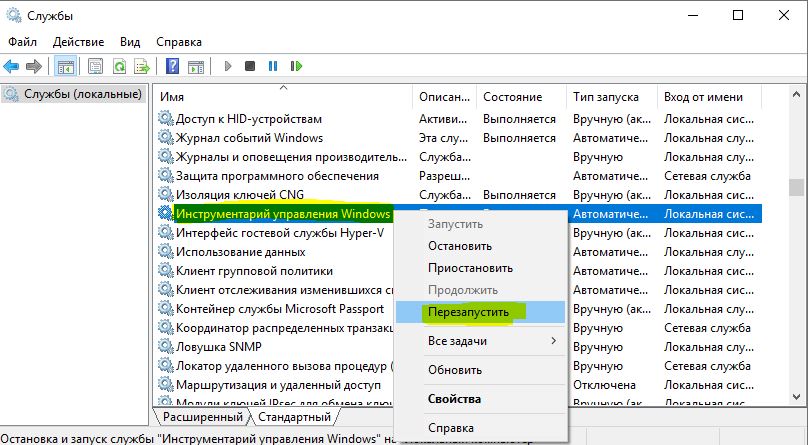Sort by the Тип запуска column header
This screenshot has width=808, height=445.
pos(612,97)
